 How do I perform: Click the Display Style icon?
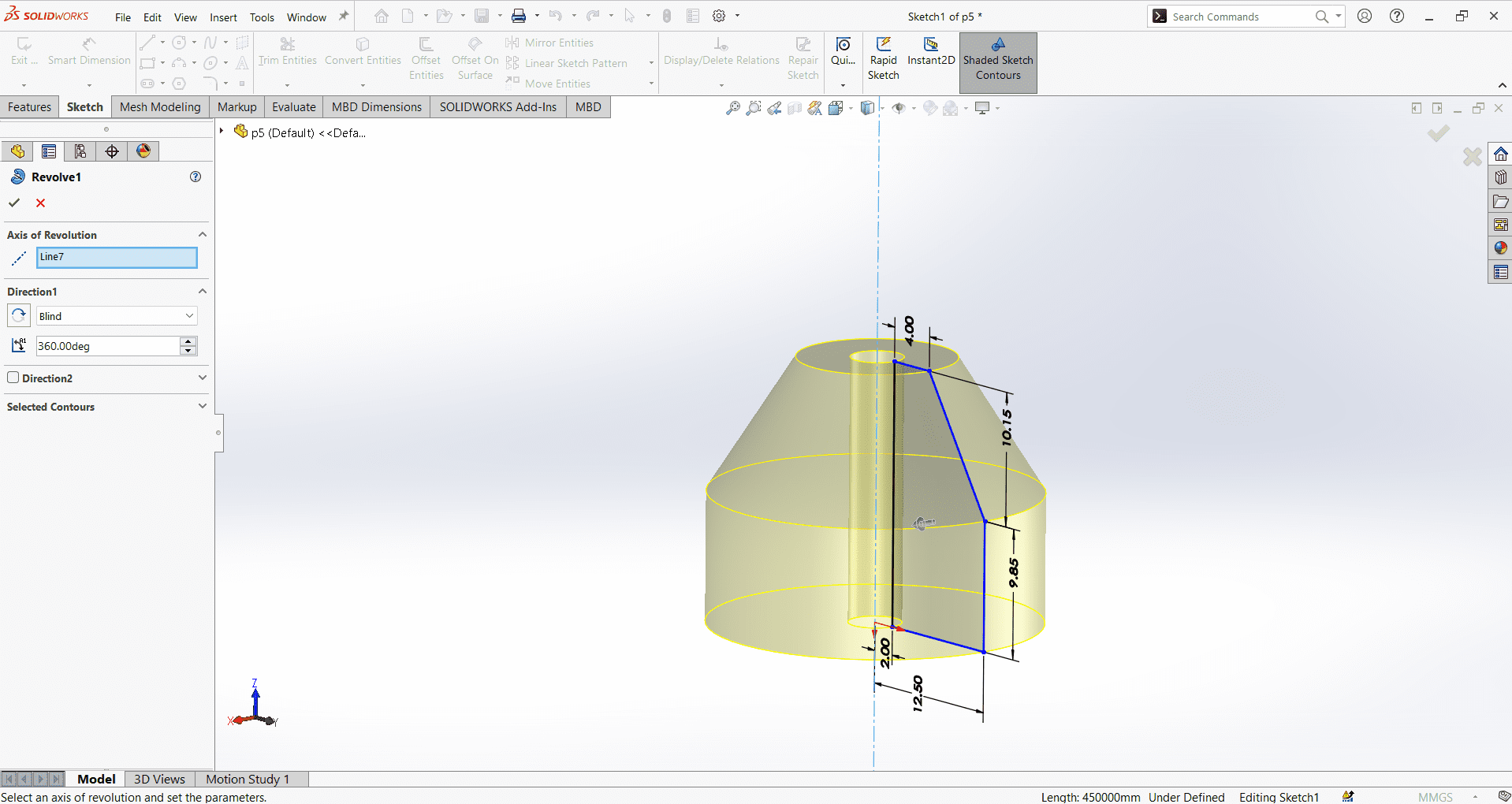pos(867,108)
